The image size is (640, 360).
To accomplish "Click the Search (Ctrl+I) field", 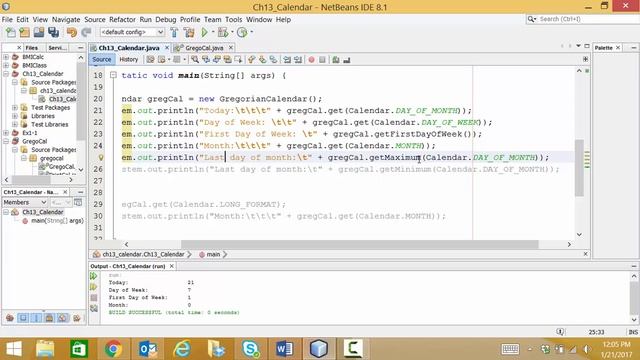I will point(588,19).
